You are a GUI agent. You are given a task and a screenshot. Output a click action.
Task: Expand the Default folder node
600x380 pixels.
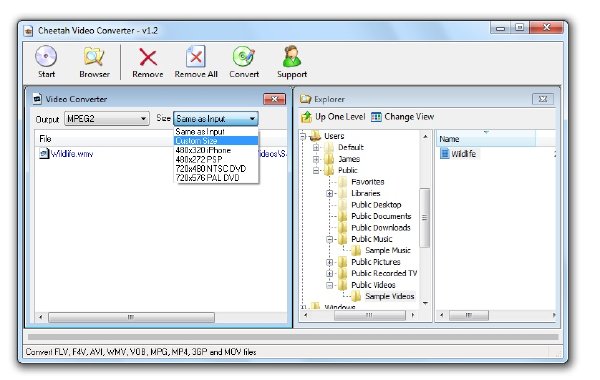[316, 147]
